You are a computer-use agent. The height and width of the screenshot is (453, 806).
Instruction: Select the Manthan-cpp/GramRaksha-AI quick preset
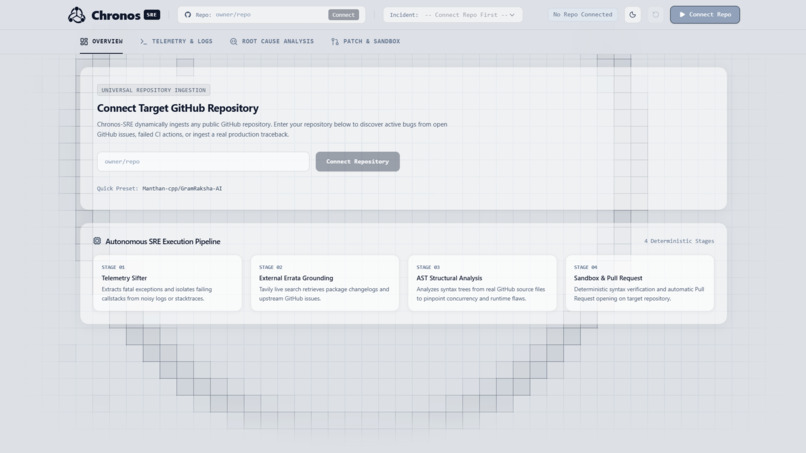click(182, 189)
